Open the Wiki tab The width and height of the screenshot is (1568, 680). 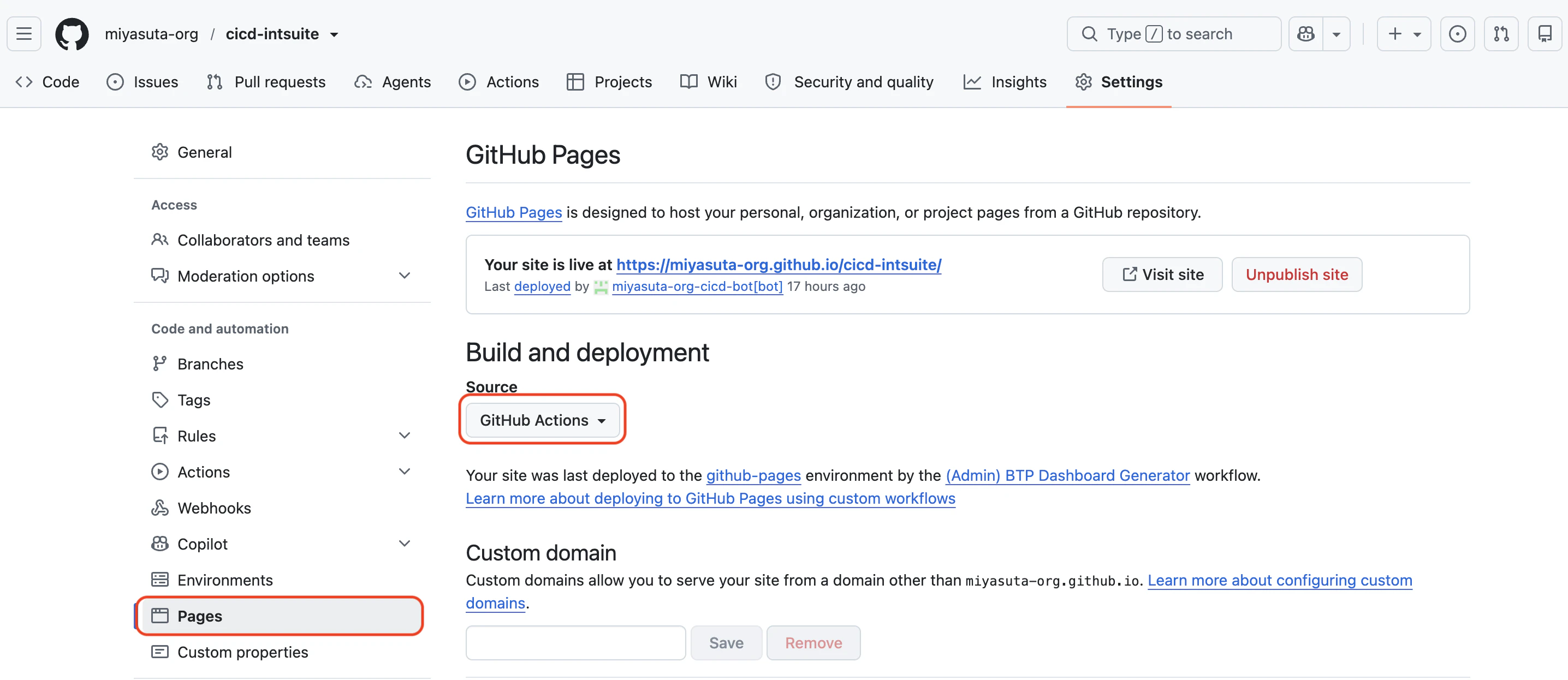709,81
